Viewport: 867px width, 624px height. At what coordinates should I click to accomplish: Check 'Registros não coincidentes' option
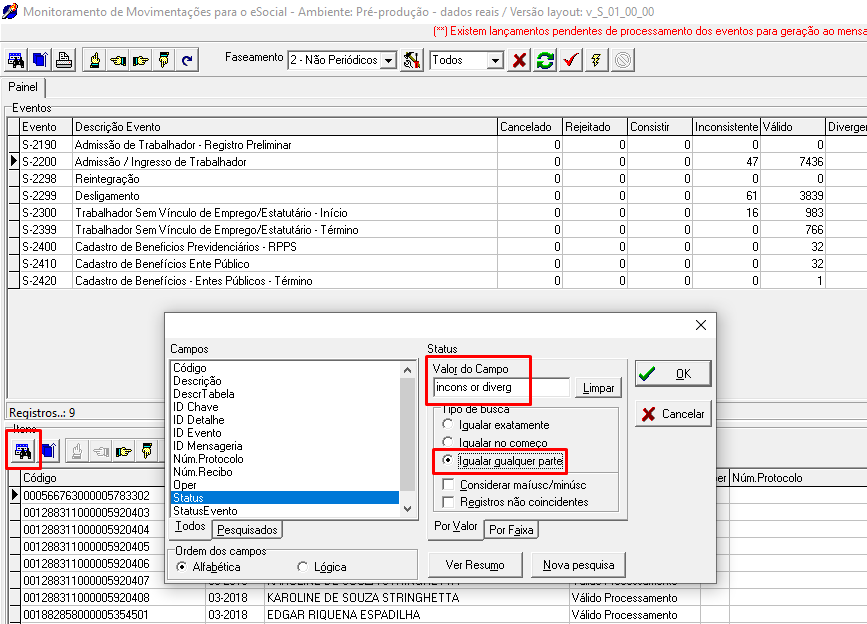(x=448, y=502)
